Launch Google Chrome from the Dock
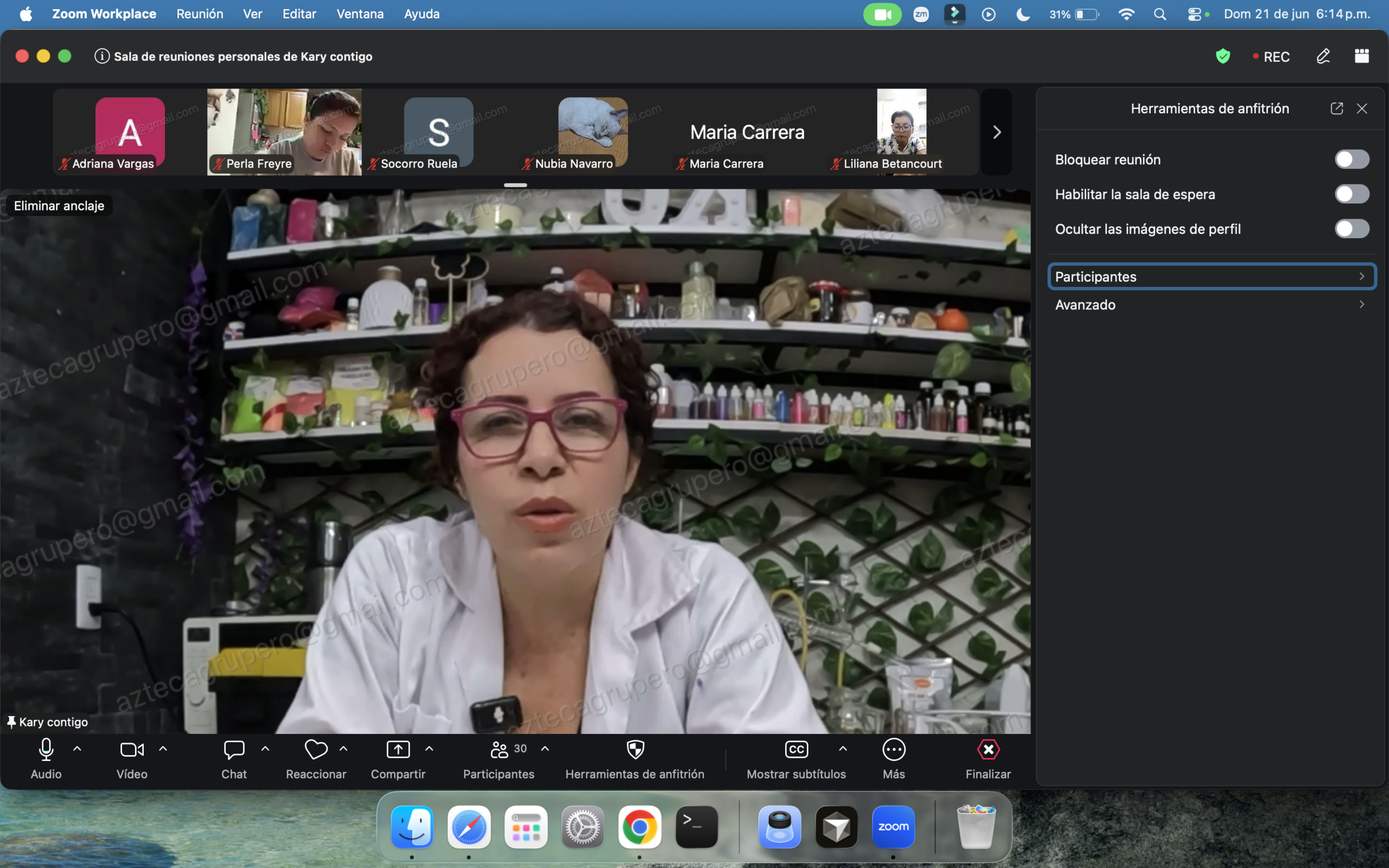The width and height of the screenshot is (1389, 868). (639, 827)
